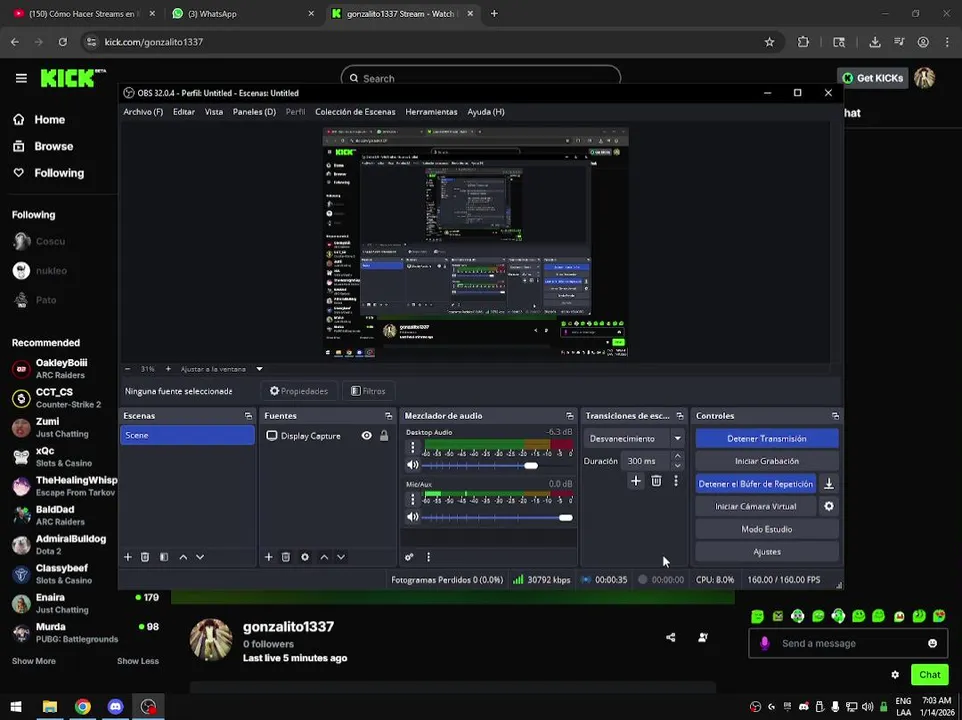Move scene down in Escenas toolbar

(x=200, y=557)
